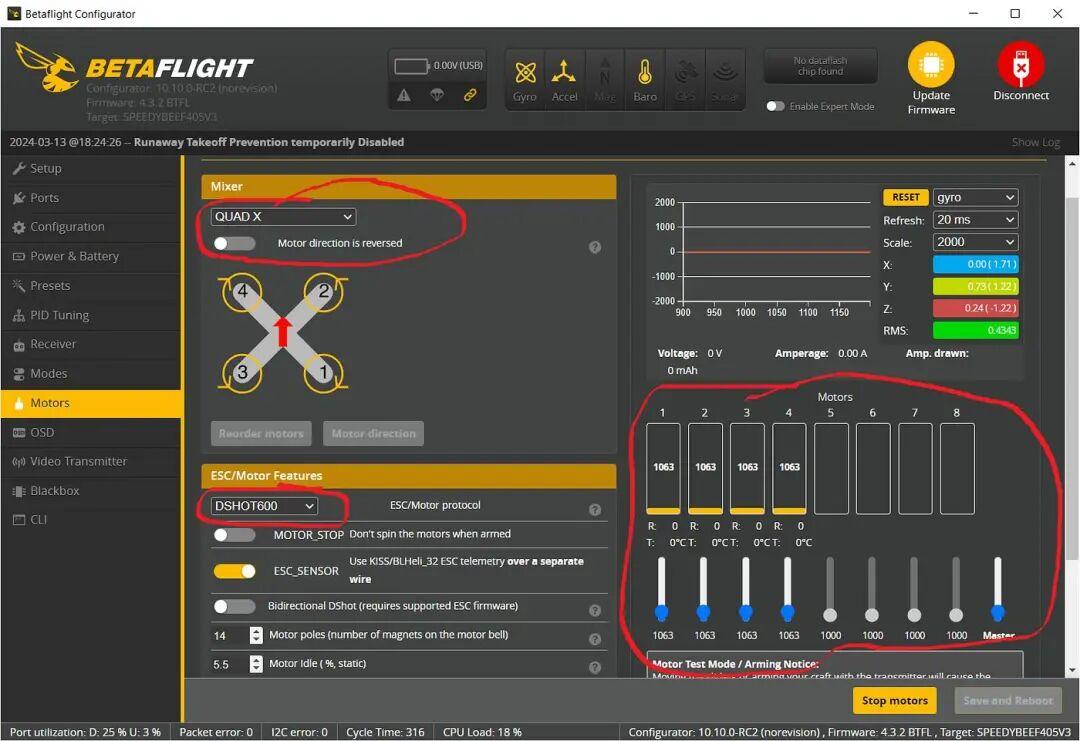Open help for Motor Idle
1080x741 pixels.
coord(595,668)
